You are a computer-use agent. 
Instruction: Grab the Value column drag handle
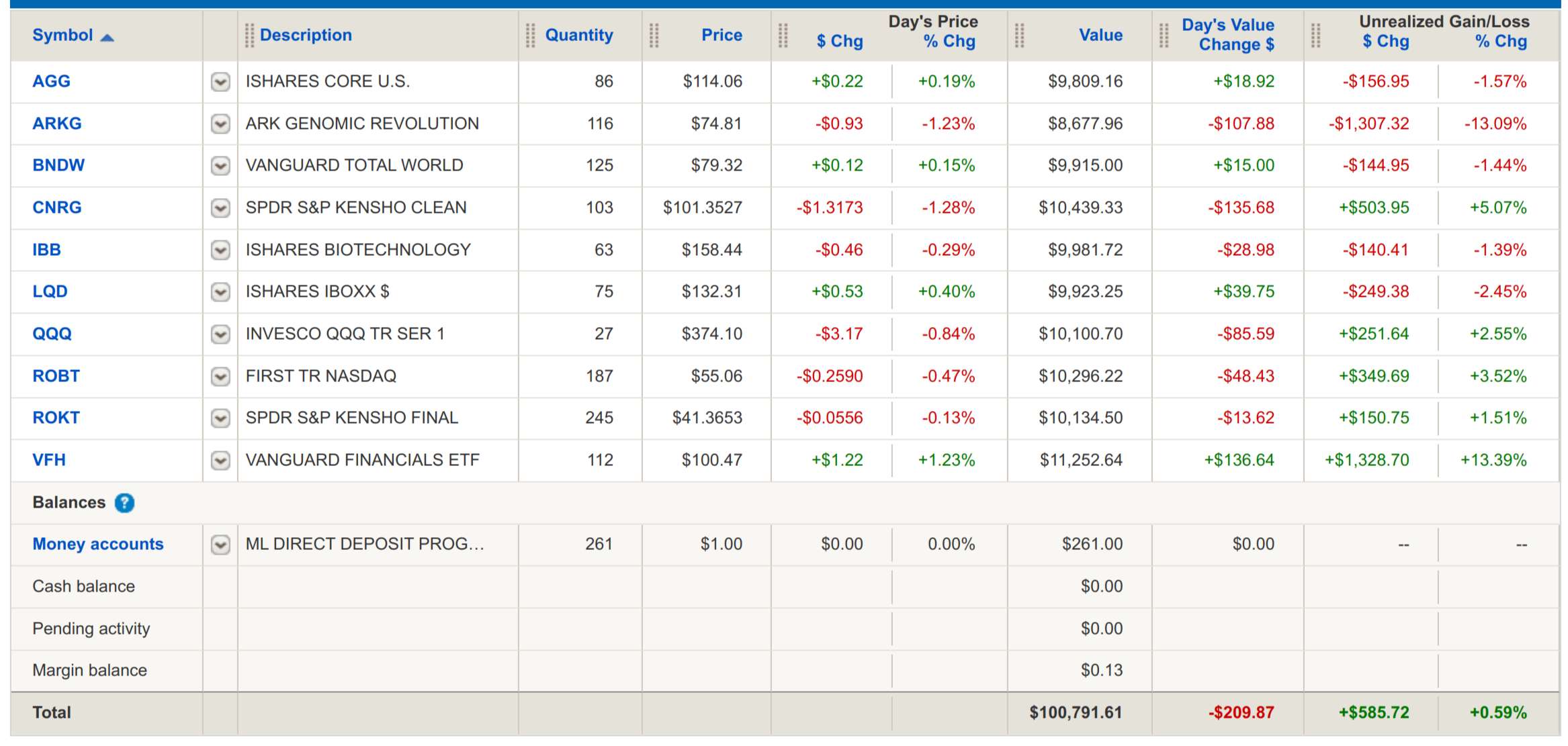pos(1019,36)
